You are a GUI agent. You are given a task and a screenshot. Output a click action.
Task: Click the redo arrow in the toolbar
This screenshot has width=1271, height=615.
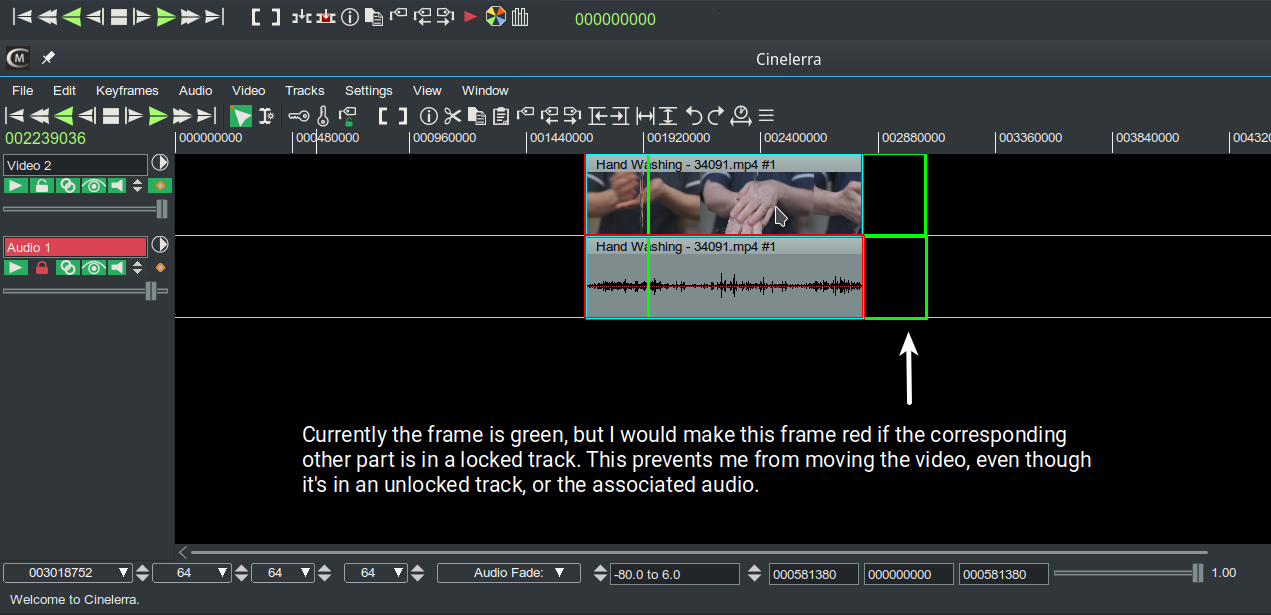[x=716, y=116]
